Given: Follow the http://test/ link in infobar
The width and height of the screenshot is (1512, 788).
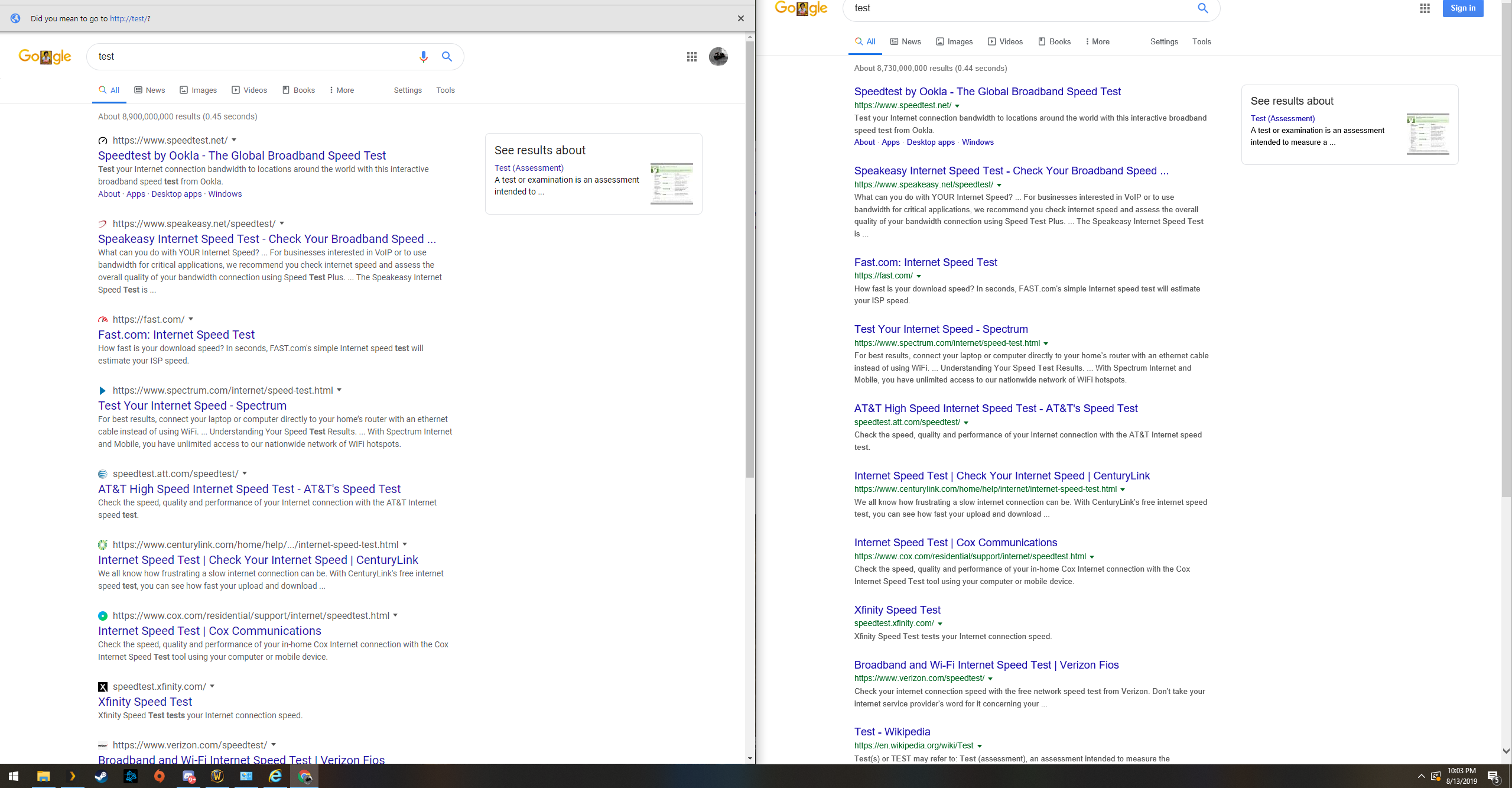Looking at the screenshot, I should pyautogui.click(x=128, y=18).
